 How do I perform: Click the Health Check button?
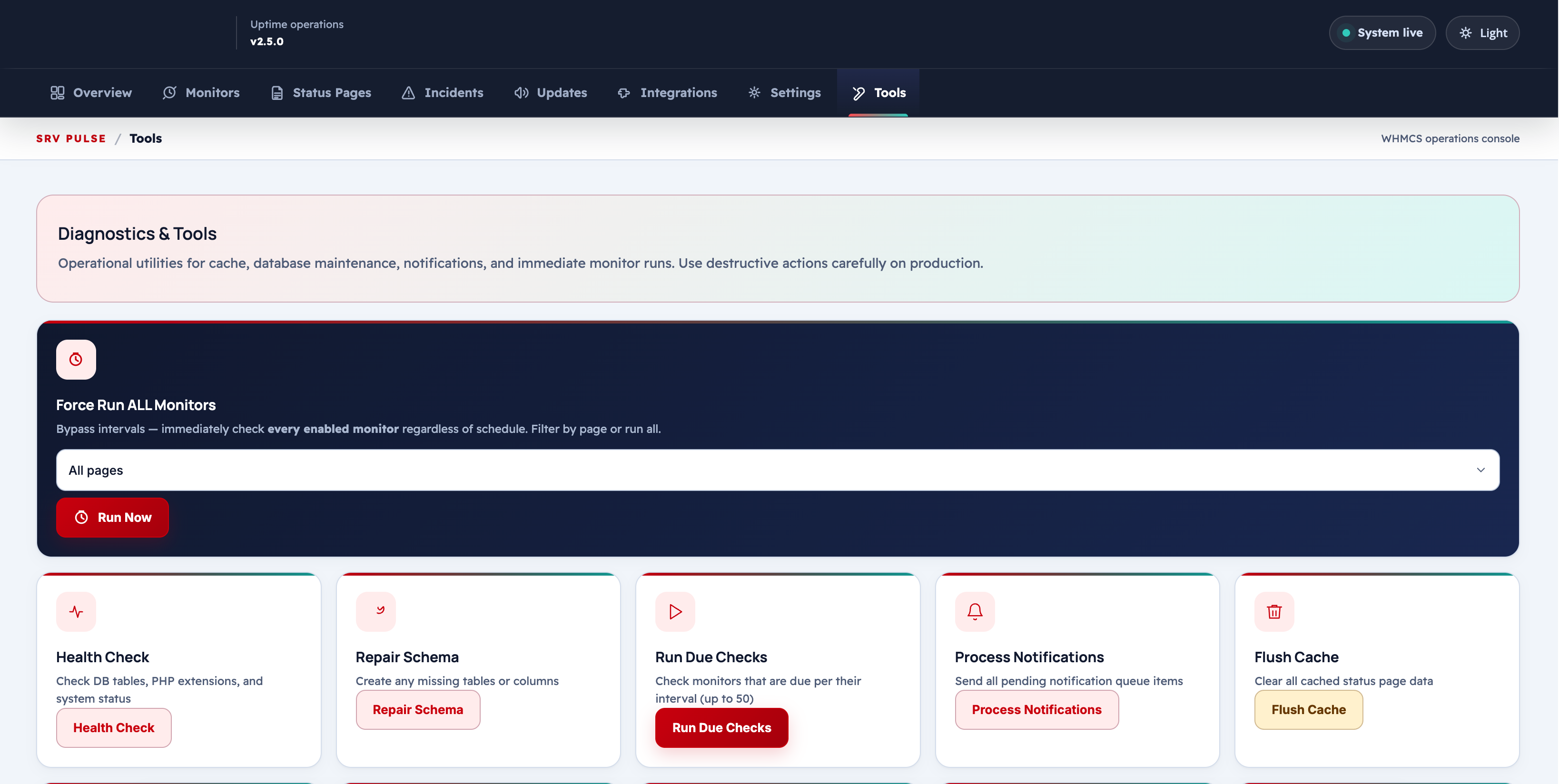(x=114, y=728)
